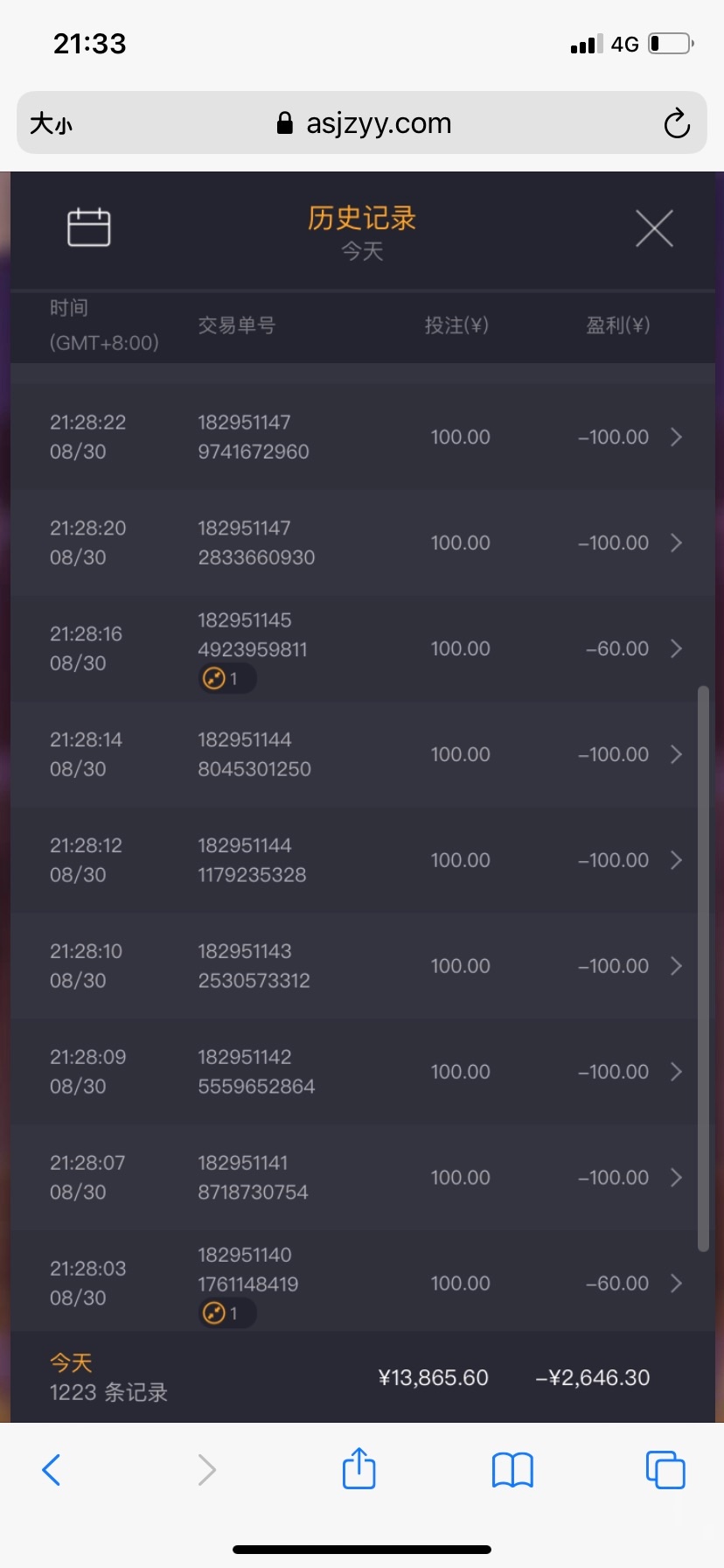
Task: Expand details chevron for 21:28:22 record
Action: point(676,437)
